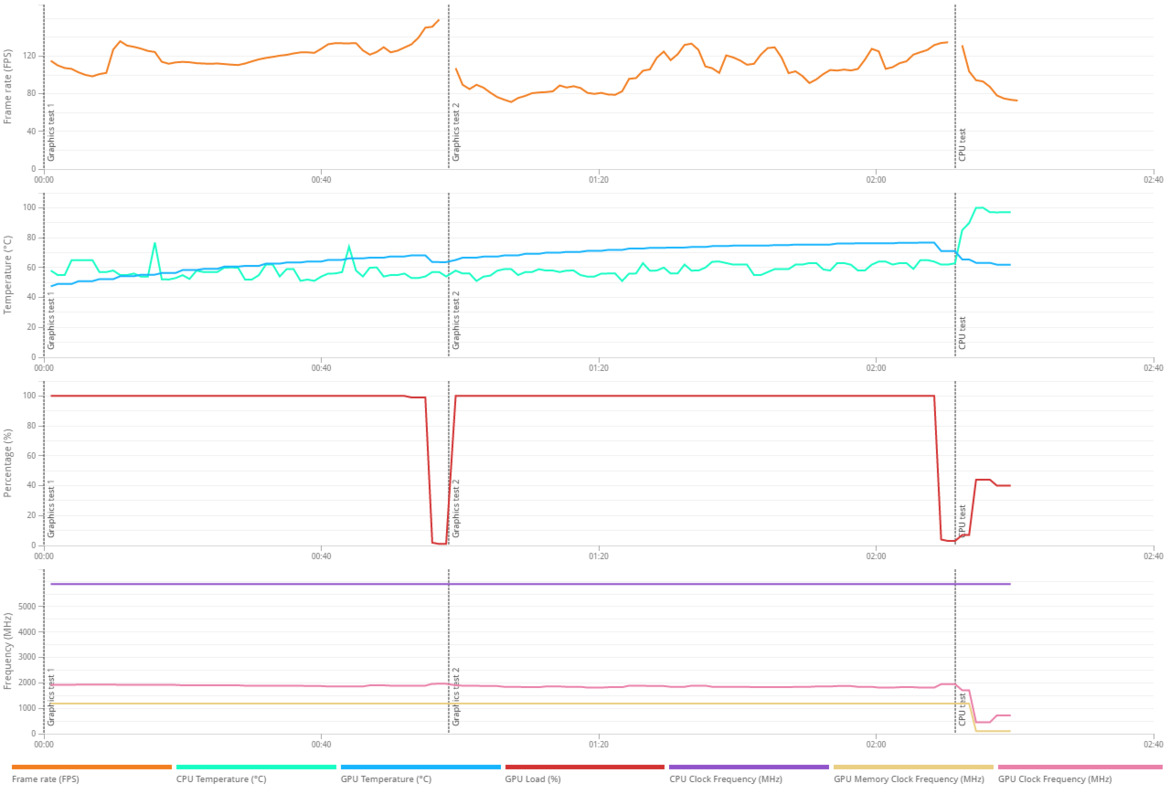This screenshot has height=794, width=1170.
Task: Toggle the 'GPU Load (%)' legend label
Action: [533, 779]
